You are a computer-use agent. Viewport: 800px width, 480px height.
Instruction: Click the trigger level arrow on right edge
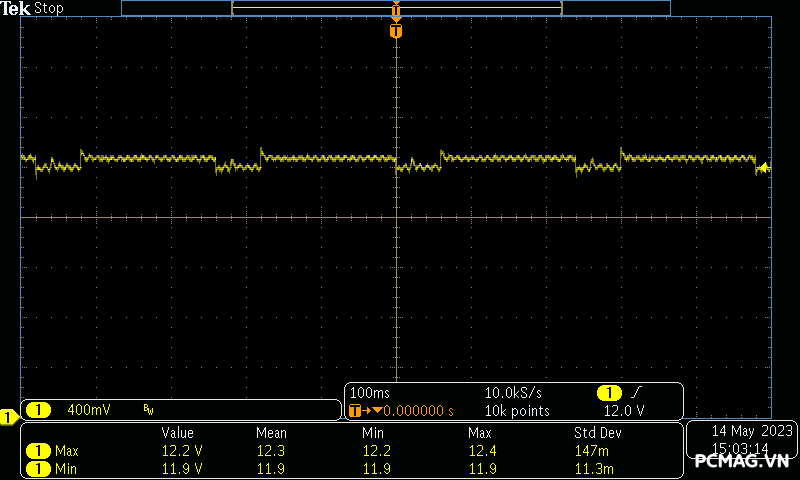[x=764, y=168]
